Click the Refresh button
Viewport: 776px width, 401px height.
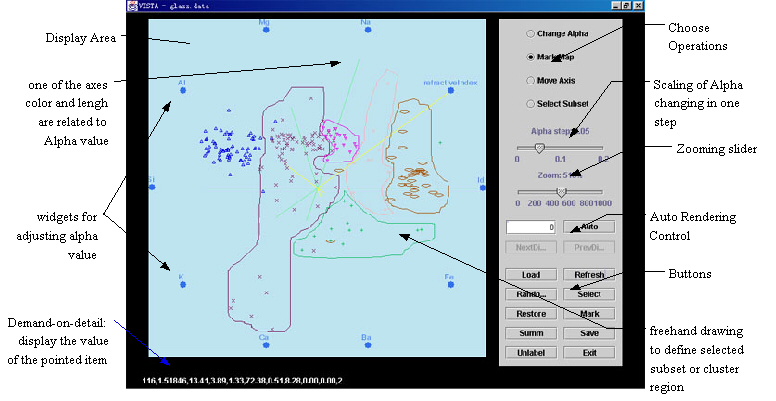click(x=583, y=274)
